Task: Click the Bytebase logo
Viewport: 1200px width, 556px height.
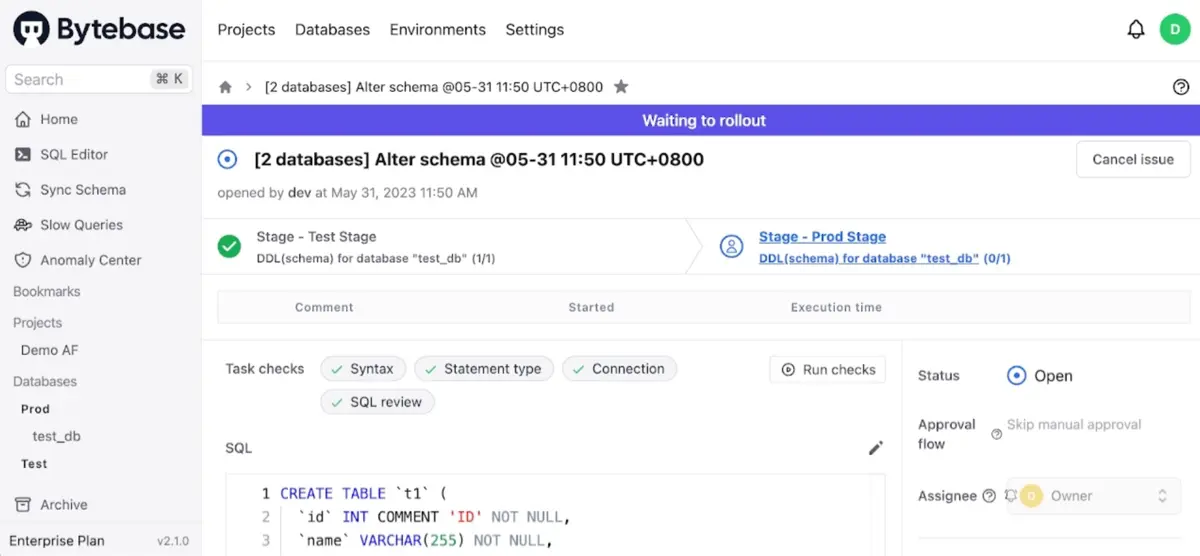Action: 99,30
